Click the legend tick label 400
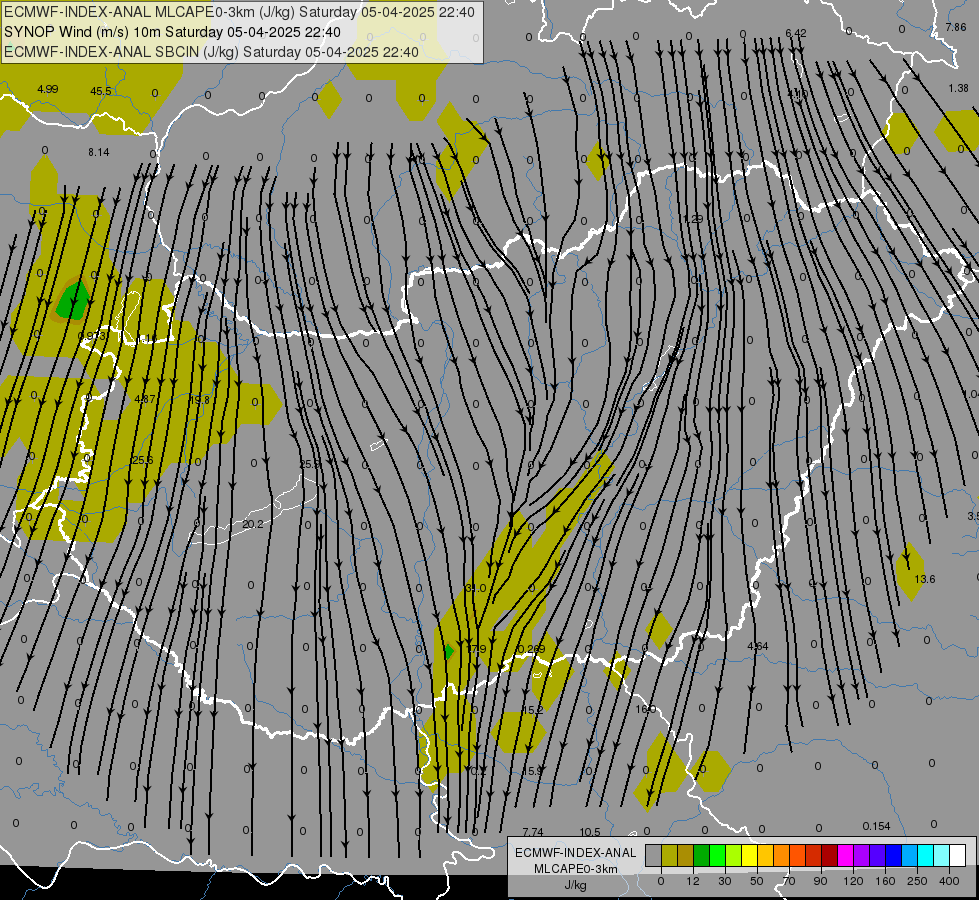The image size is (979, 900). (949, 881)
